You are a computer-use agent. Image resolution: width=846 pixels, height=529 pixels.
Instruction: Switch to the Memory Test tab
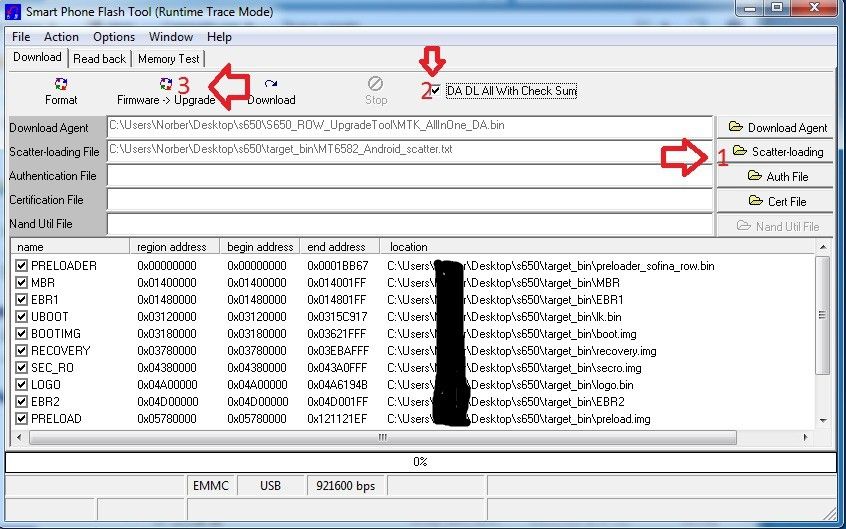tap(168, 58)
